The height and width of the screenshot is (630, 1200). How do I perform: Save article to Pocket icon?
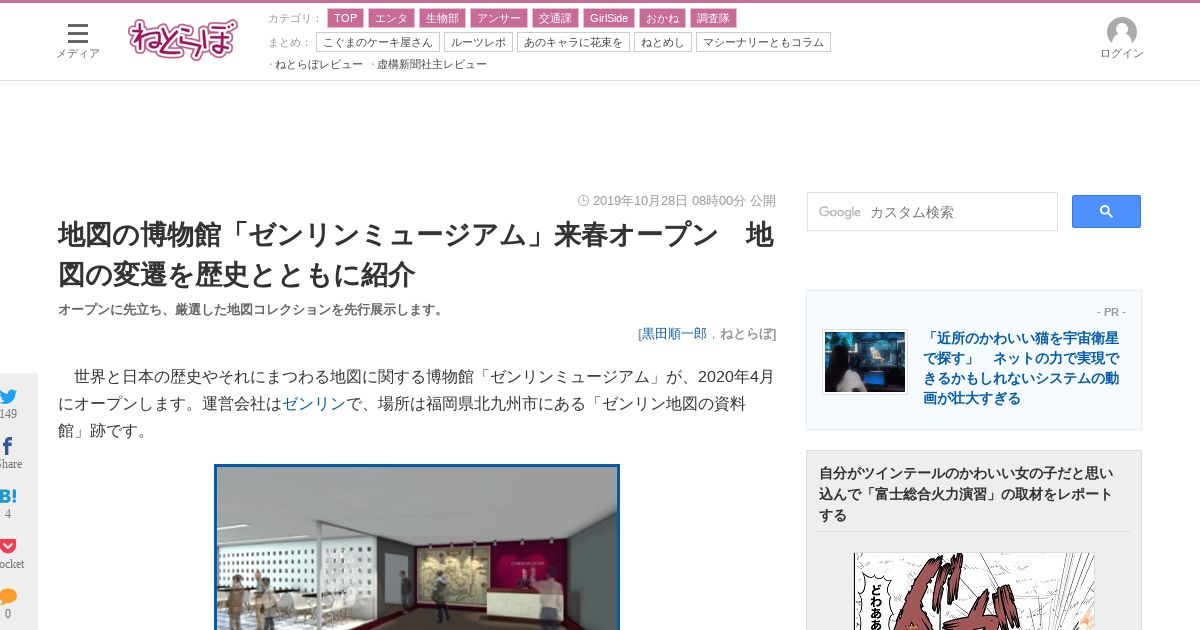pyautogui.click(x=8, y=546)
